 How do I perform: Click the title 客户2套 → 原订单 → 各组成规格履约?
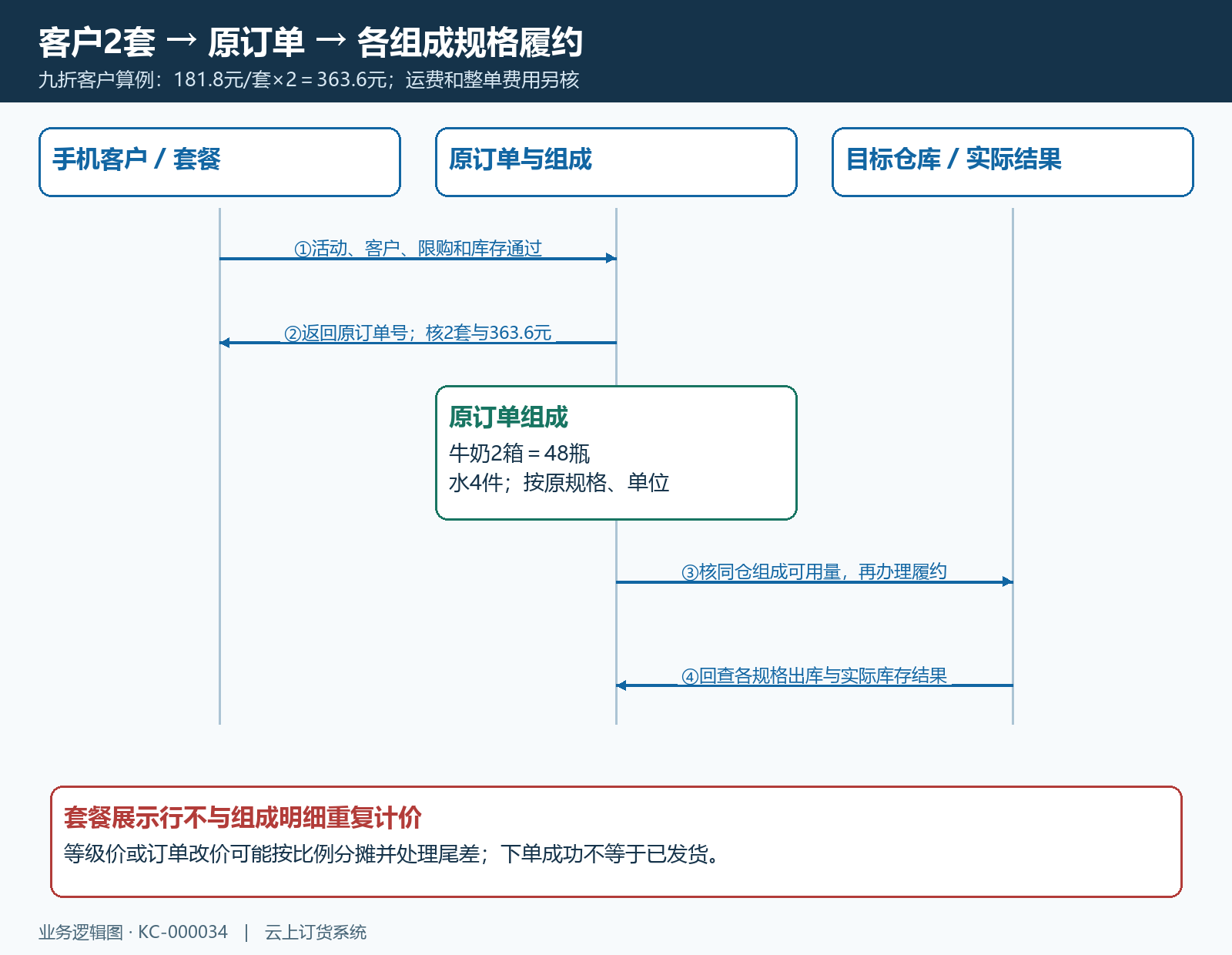pyautogui.click(x=310, y=42)
